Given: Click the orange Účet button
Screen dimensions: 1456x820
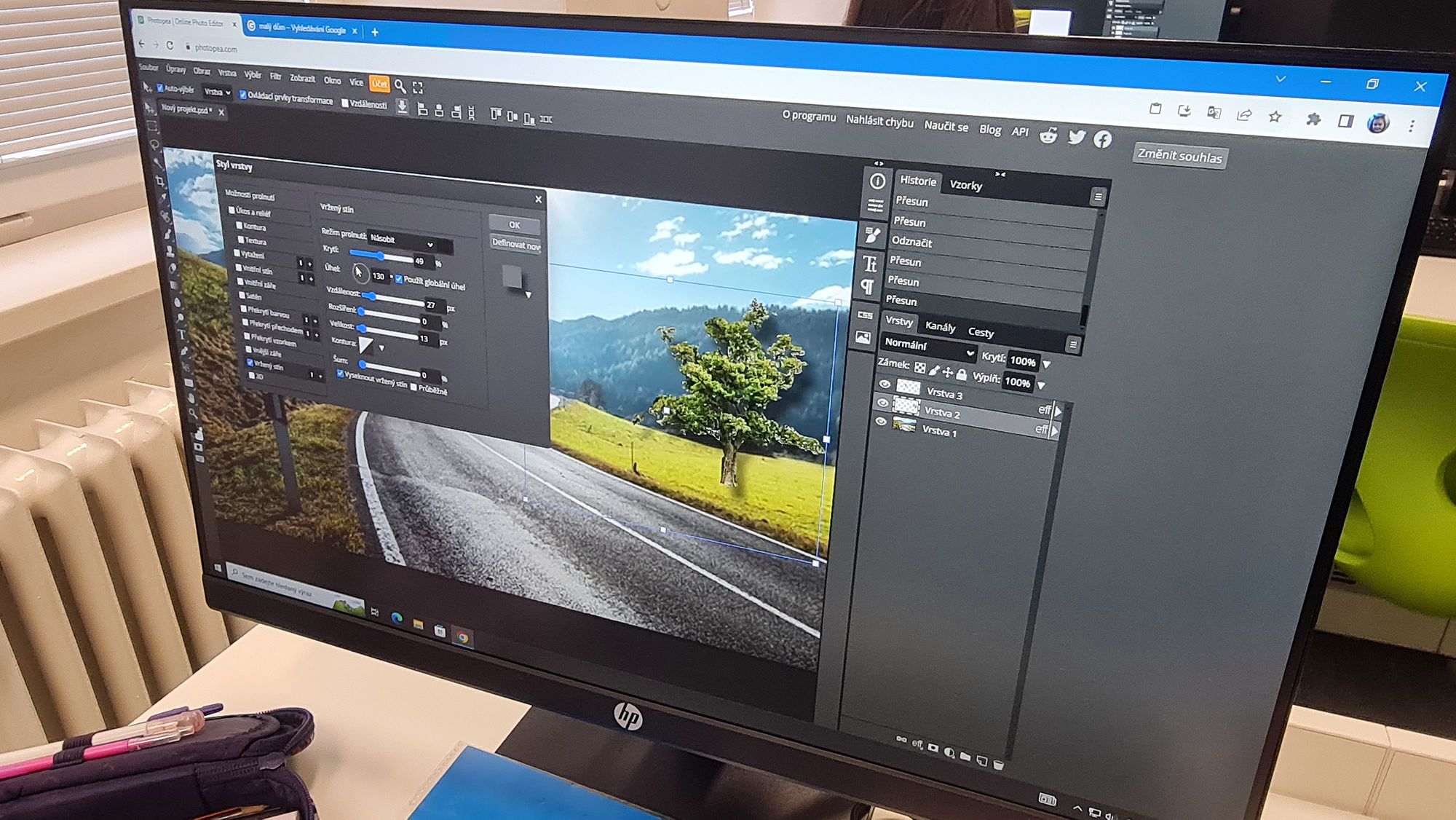Looking at the screenshot, I should point(379,84).
